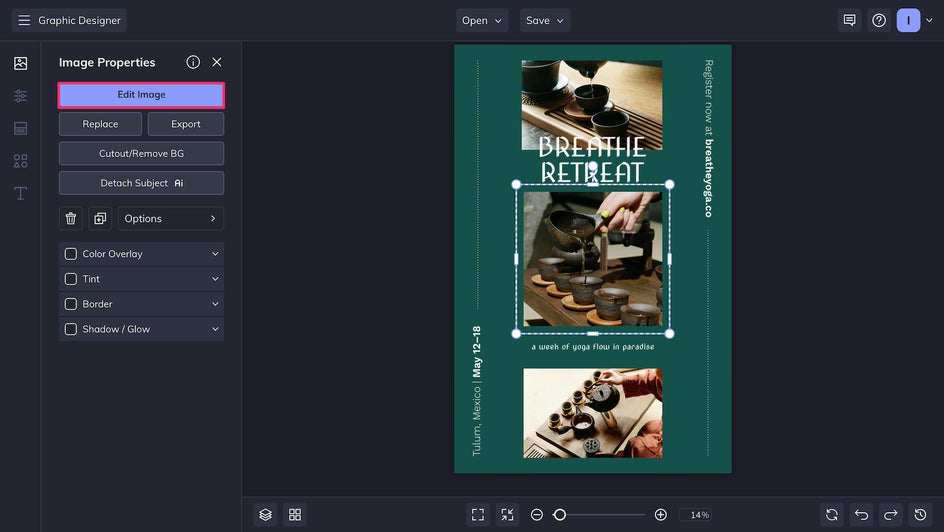This screenshot has height=532, width=944.
Task: Enable the Color Overlay checkbox
Action: pos(71,254)
